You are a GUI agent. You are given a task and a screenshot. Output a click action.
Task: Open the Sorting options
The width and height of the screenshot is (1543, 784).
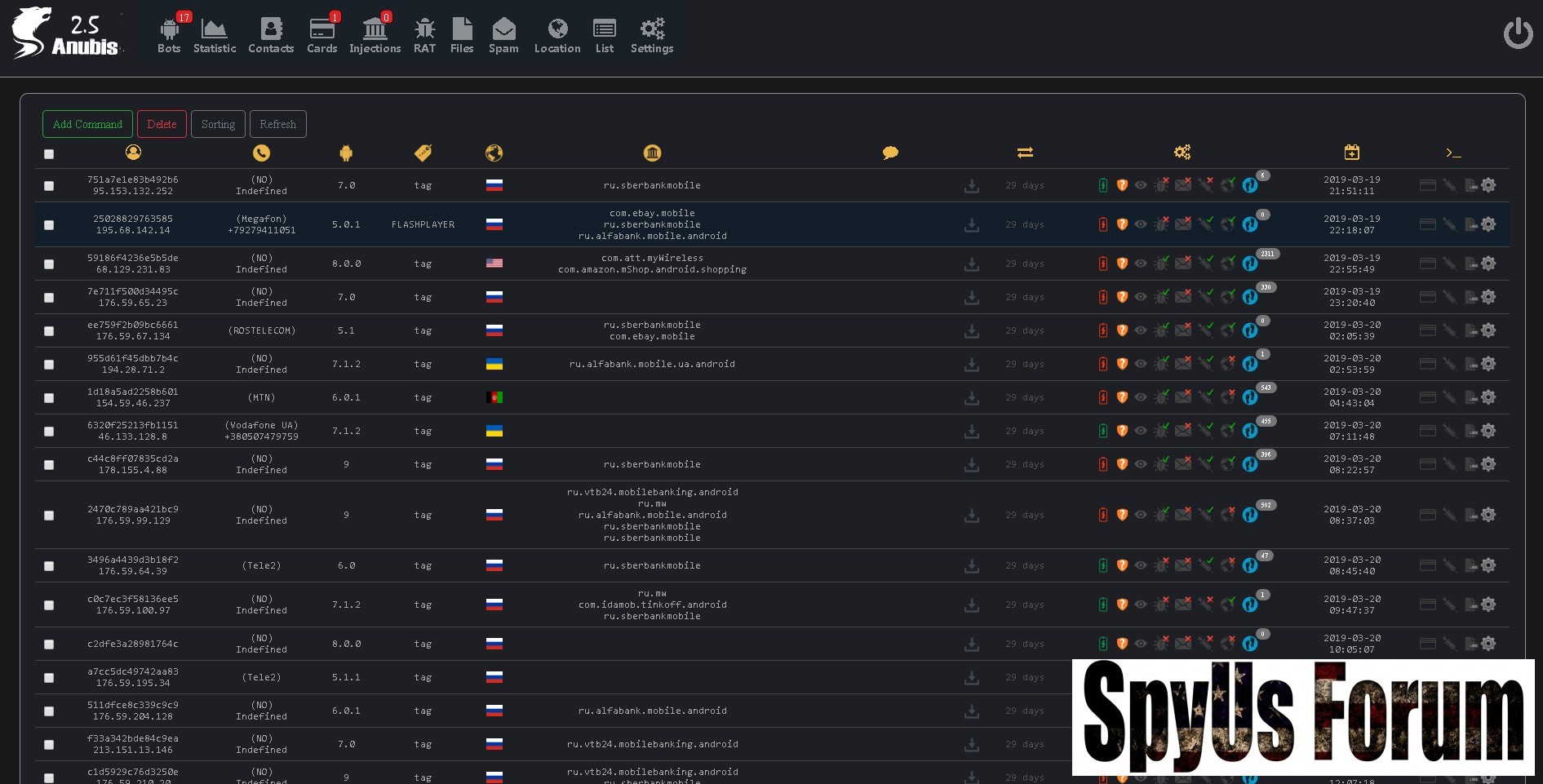(x=218, y=124)
